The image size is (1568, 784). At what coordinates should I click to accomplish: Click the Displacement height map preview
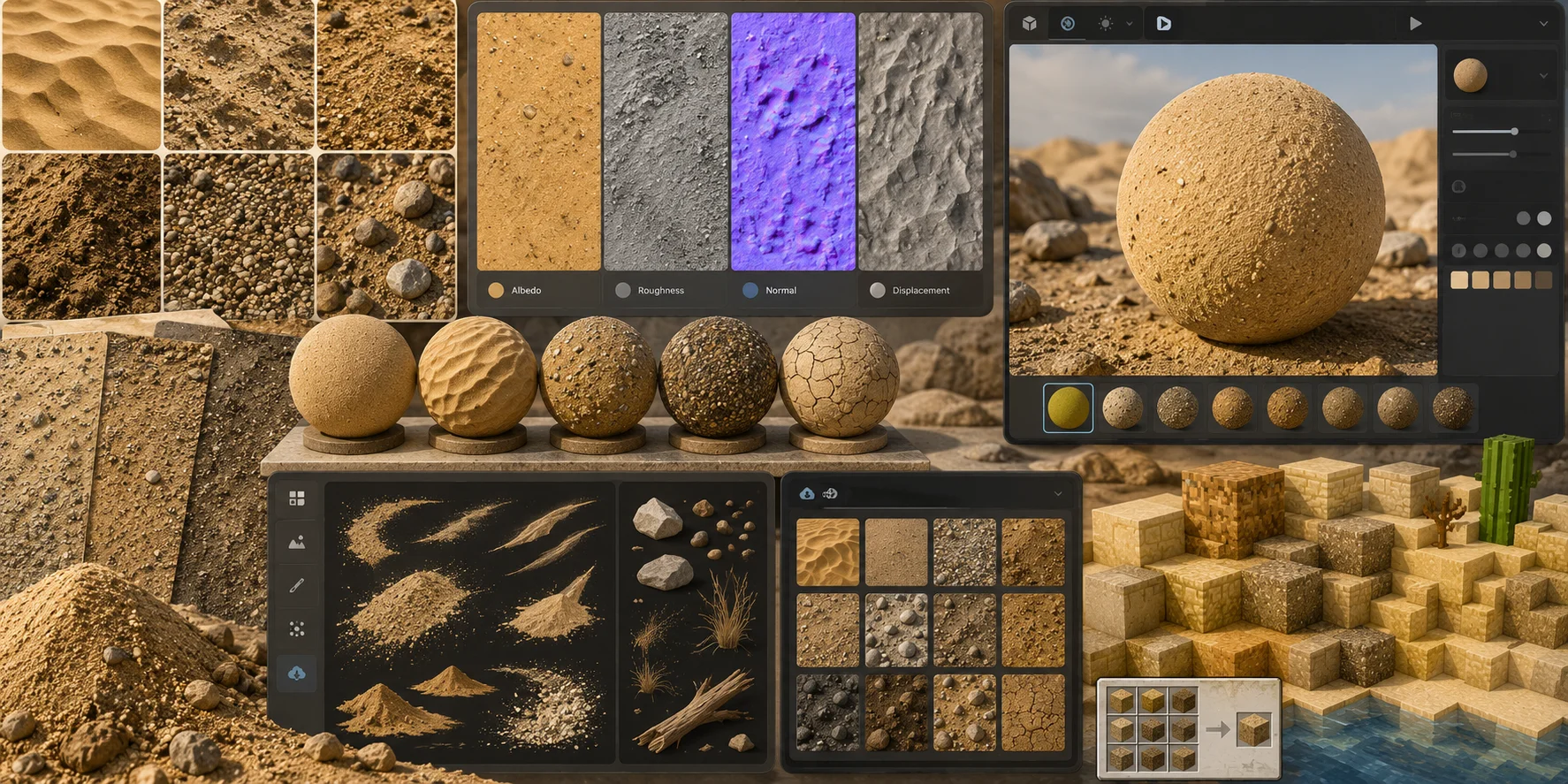tap(920, 141)
